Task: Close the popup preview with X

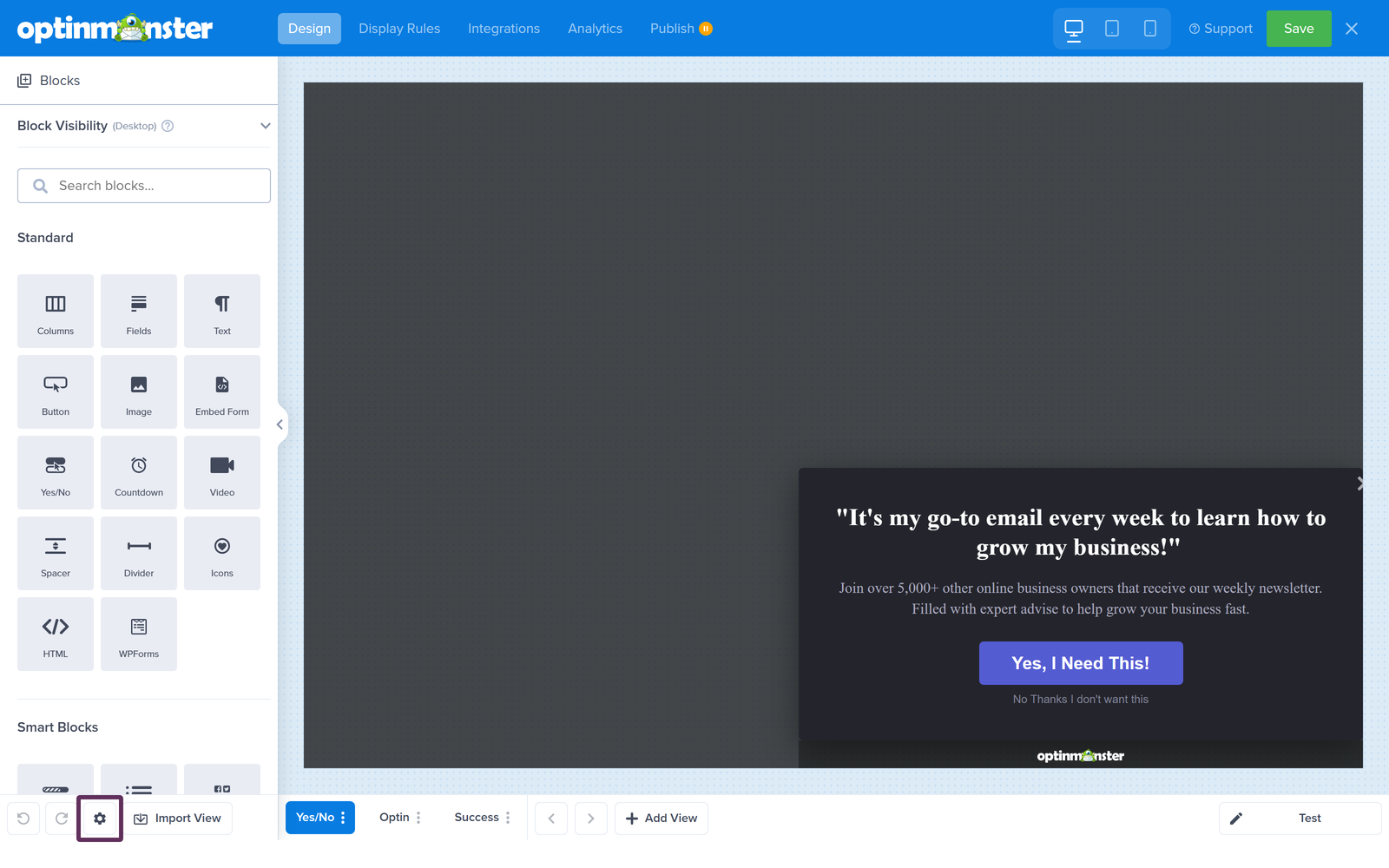Action: point(1359,483)
